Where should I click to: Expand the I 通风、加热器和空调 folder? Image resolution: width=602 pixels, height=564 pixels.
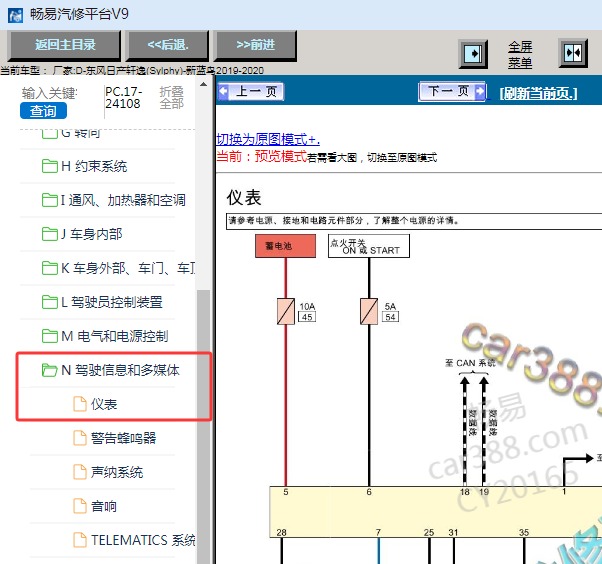coord(123,200)
